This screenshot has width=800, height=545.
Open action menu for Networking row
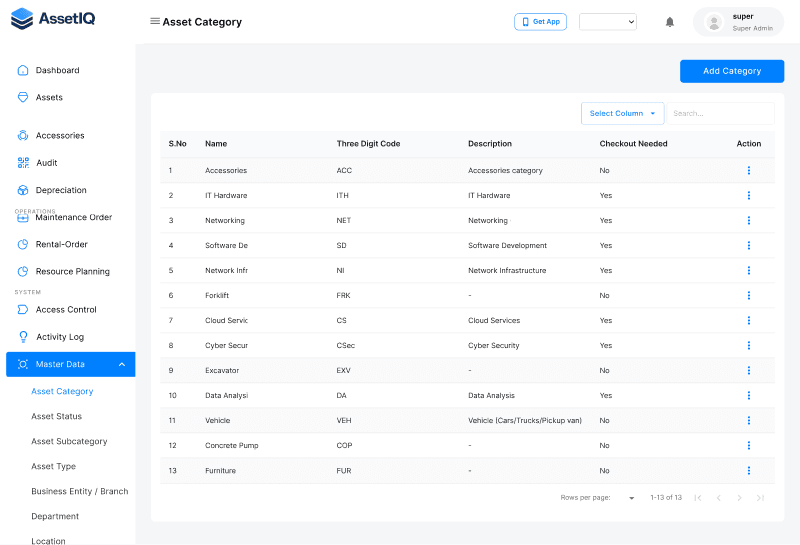[x=748, y=220]
